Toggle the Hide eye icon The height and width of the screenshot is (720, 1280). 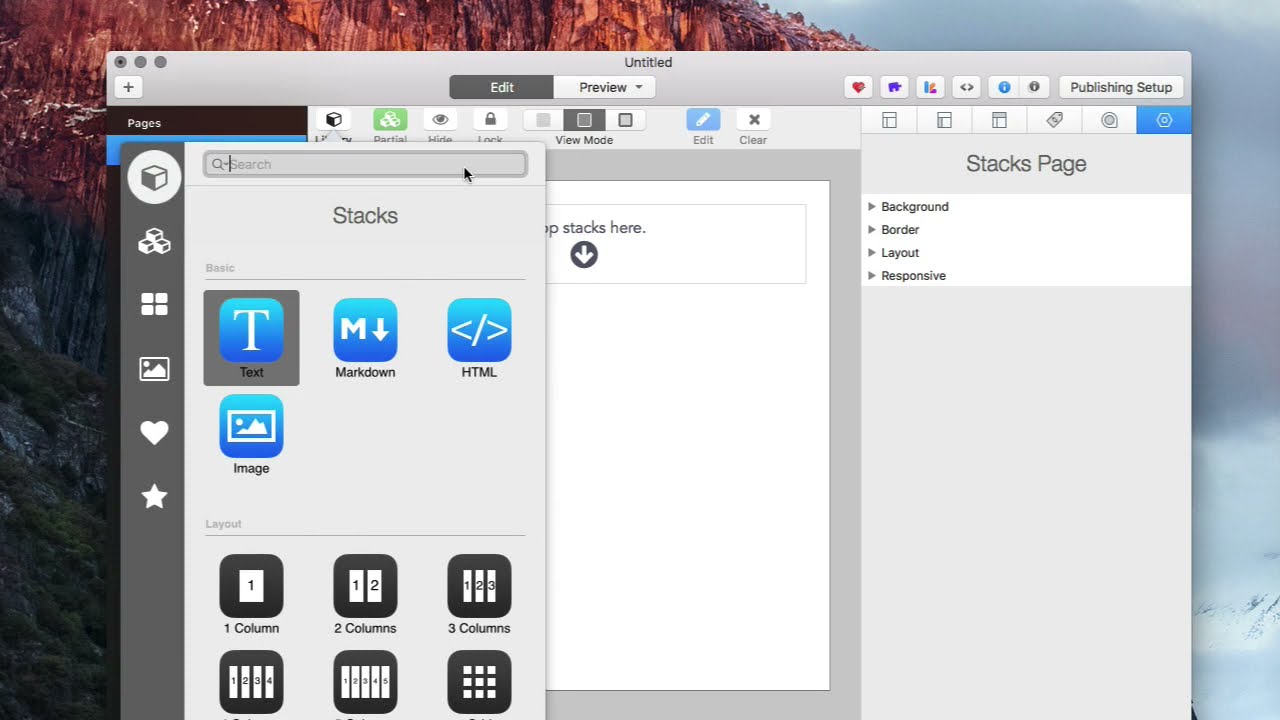(440, 120)
